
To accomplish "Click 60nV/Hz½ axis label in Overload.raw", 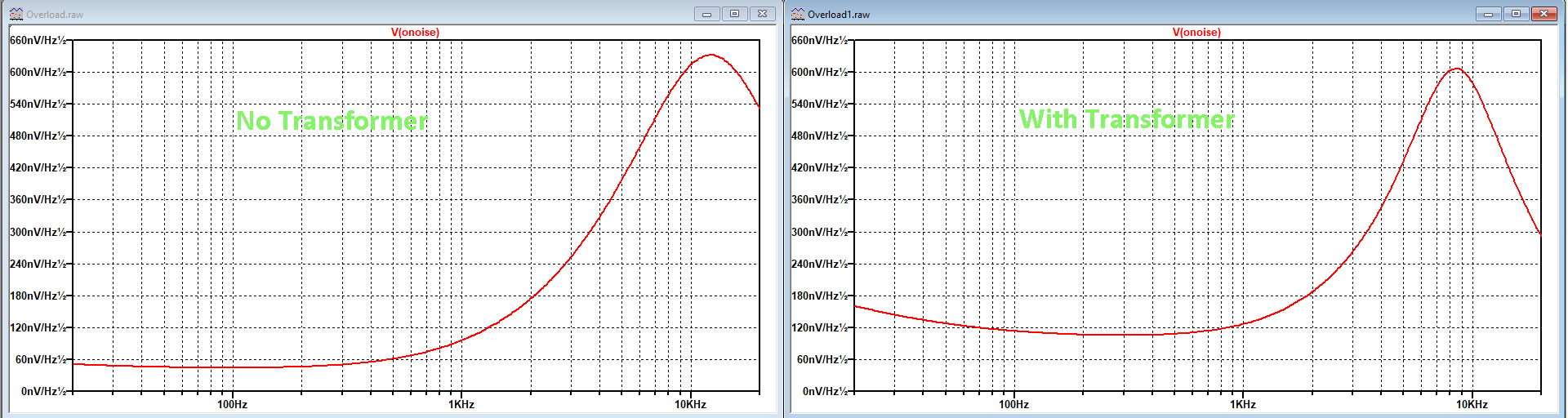I will click(41, 359).
